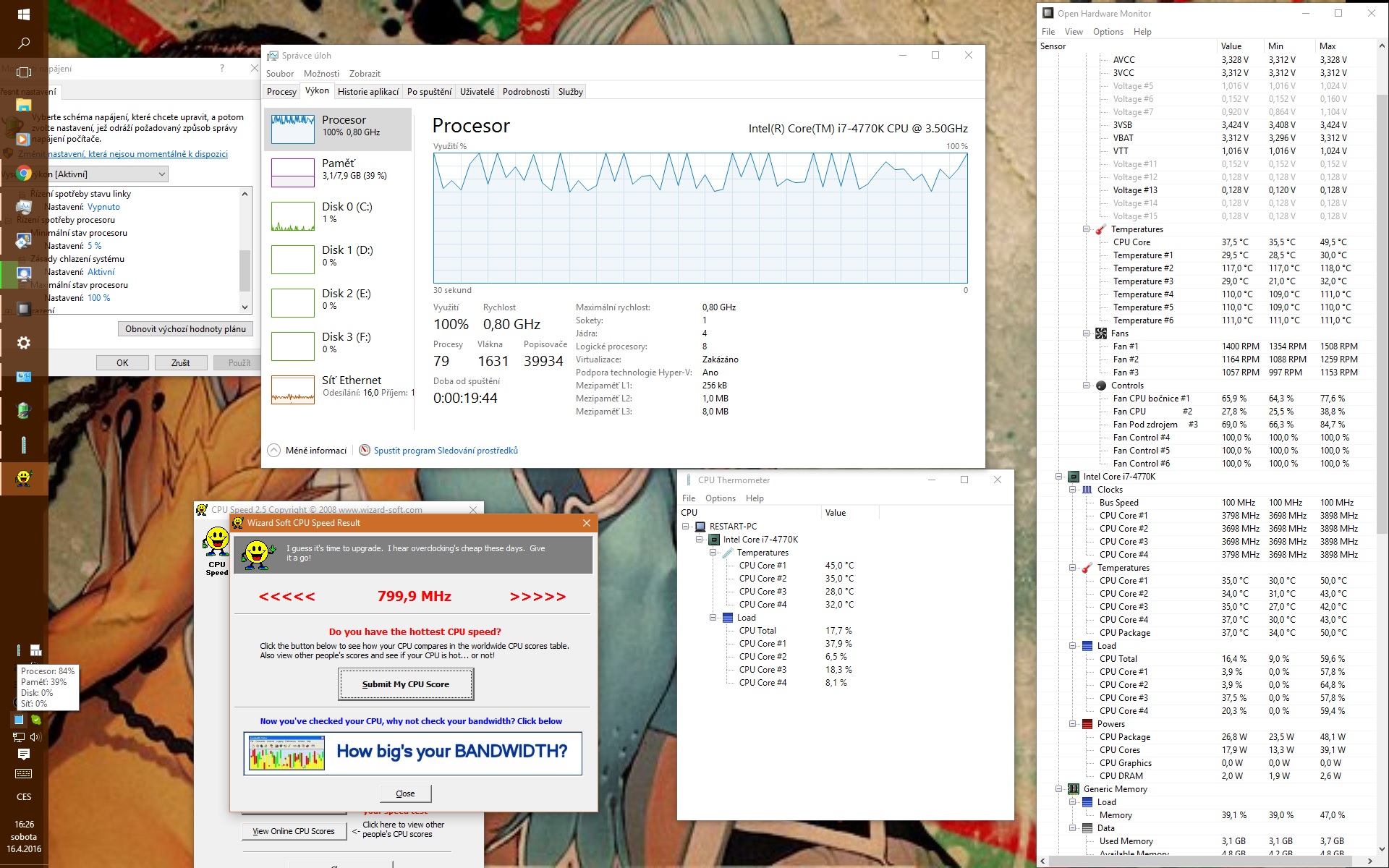The height and width of the screenshot is (868, 1389).
Task: Click View Online CPU Scores button
Action: pyautogui.click(x=294, y=831)
